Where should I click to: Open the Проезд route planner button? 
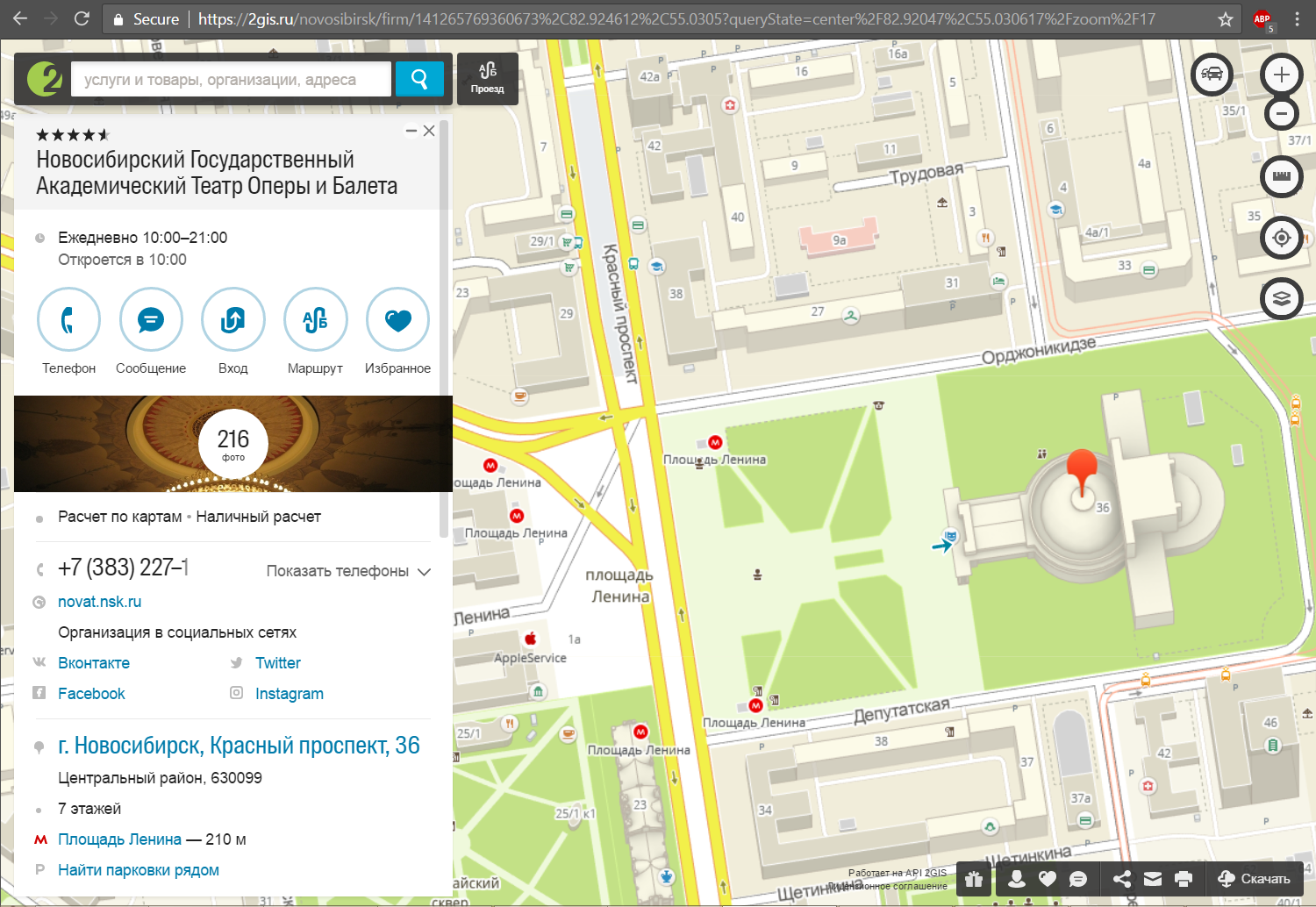487,79
